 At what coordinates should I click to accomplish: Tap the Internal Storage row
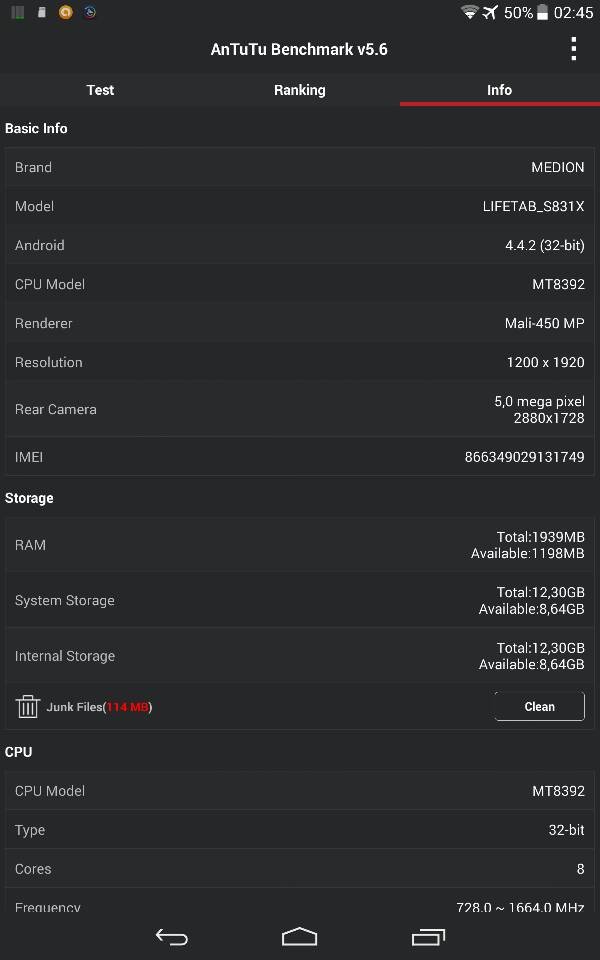(299, 656)
